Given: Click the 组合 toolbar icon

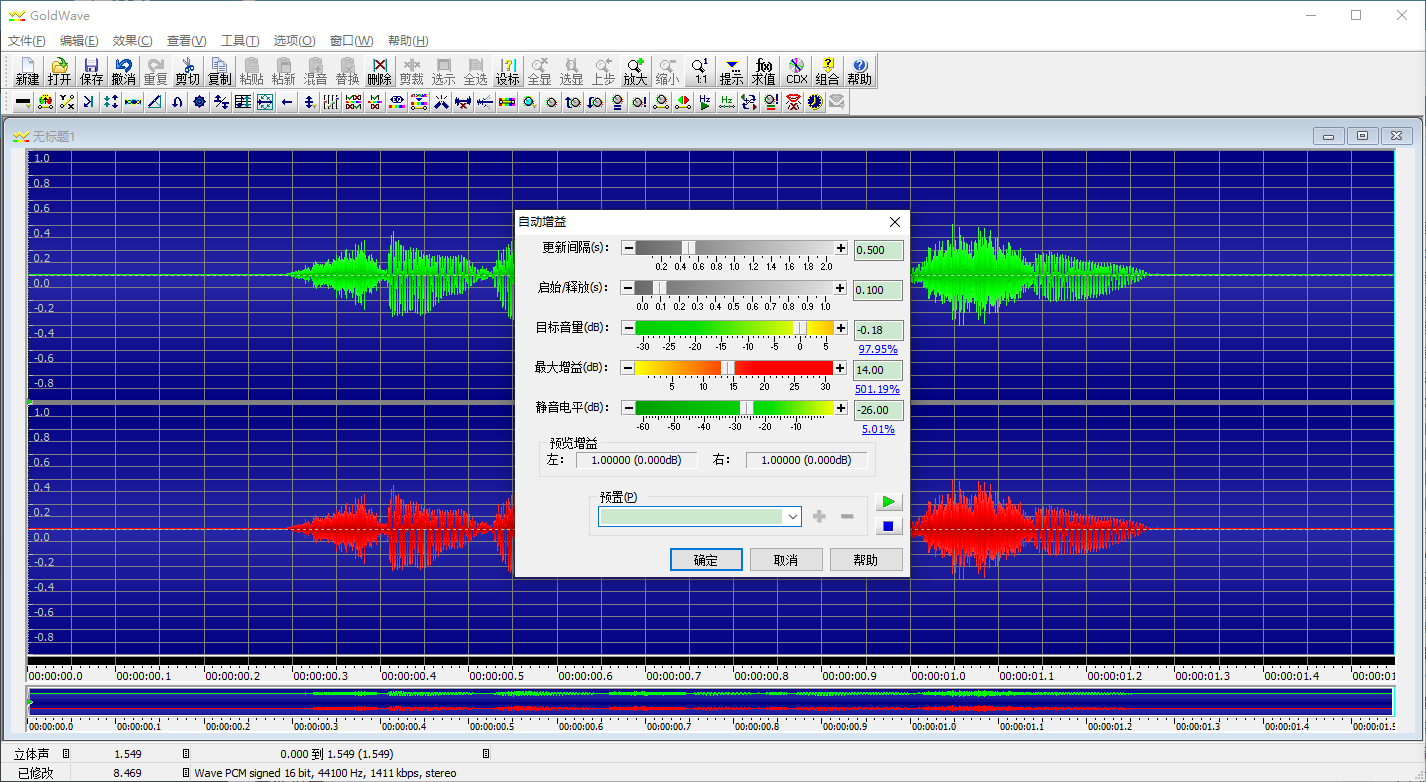Looking at the screenshot, I should 827,71.
